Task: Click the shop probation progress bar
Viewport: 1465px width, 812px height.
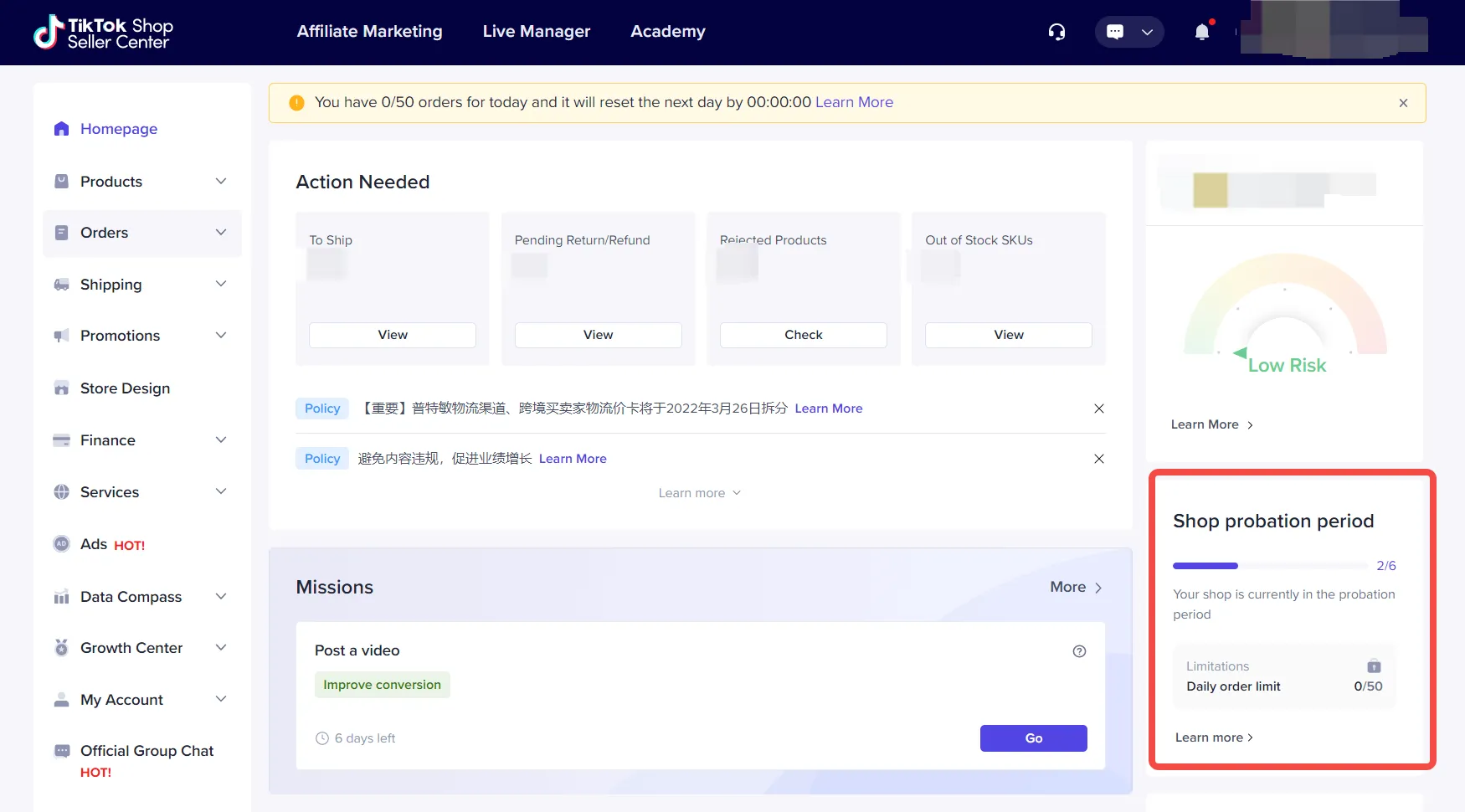Action: (x=1270, y=566)
